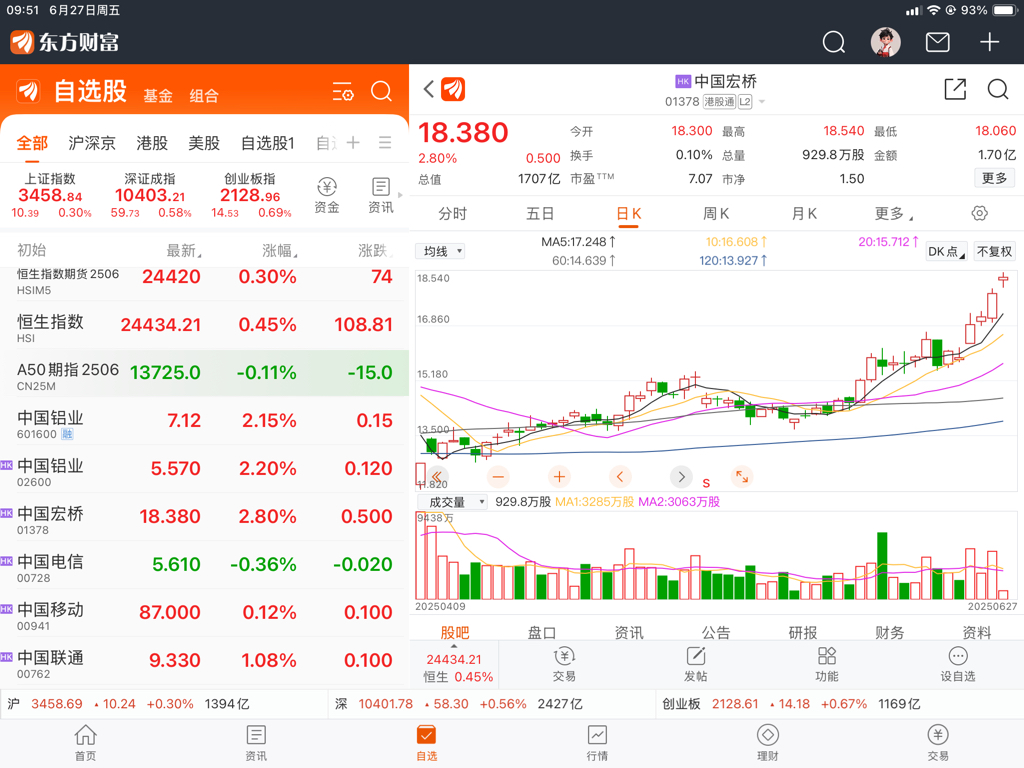This screenshot has height=768, width=1024.
Task: Open the 创业板指 index card
Action: click(250, 195)
